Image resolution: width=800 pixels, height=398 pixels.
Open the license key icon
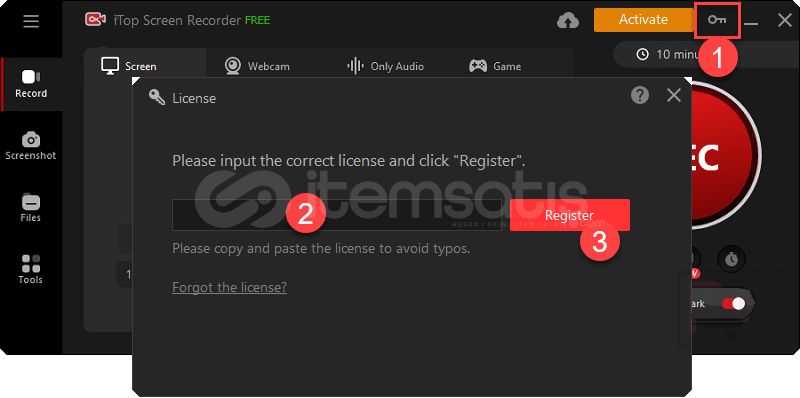tap(717, 20)
